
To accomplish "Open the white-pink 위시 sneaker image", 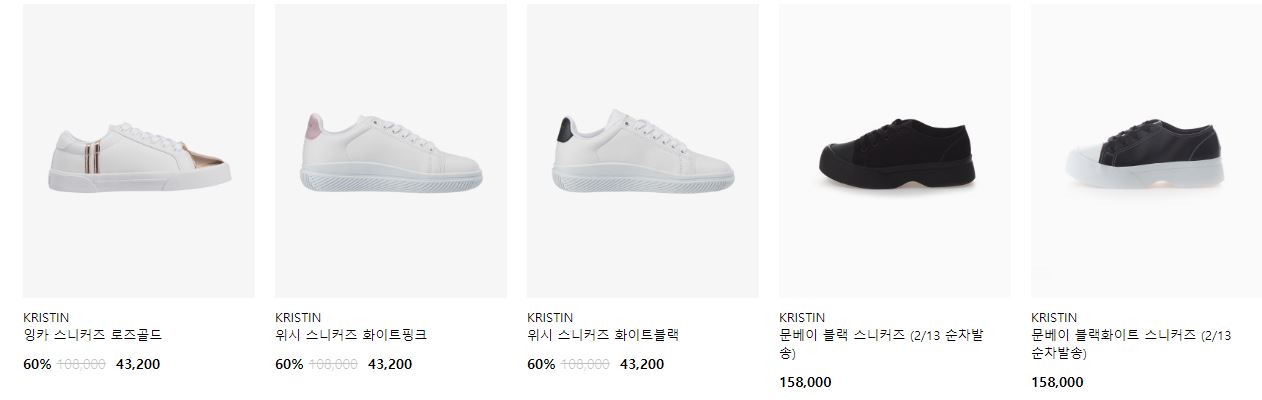I will tap(391, 151).
